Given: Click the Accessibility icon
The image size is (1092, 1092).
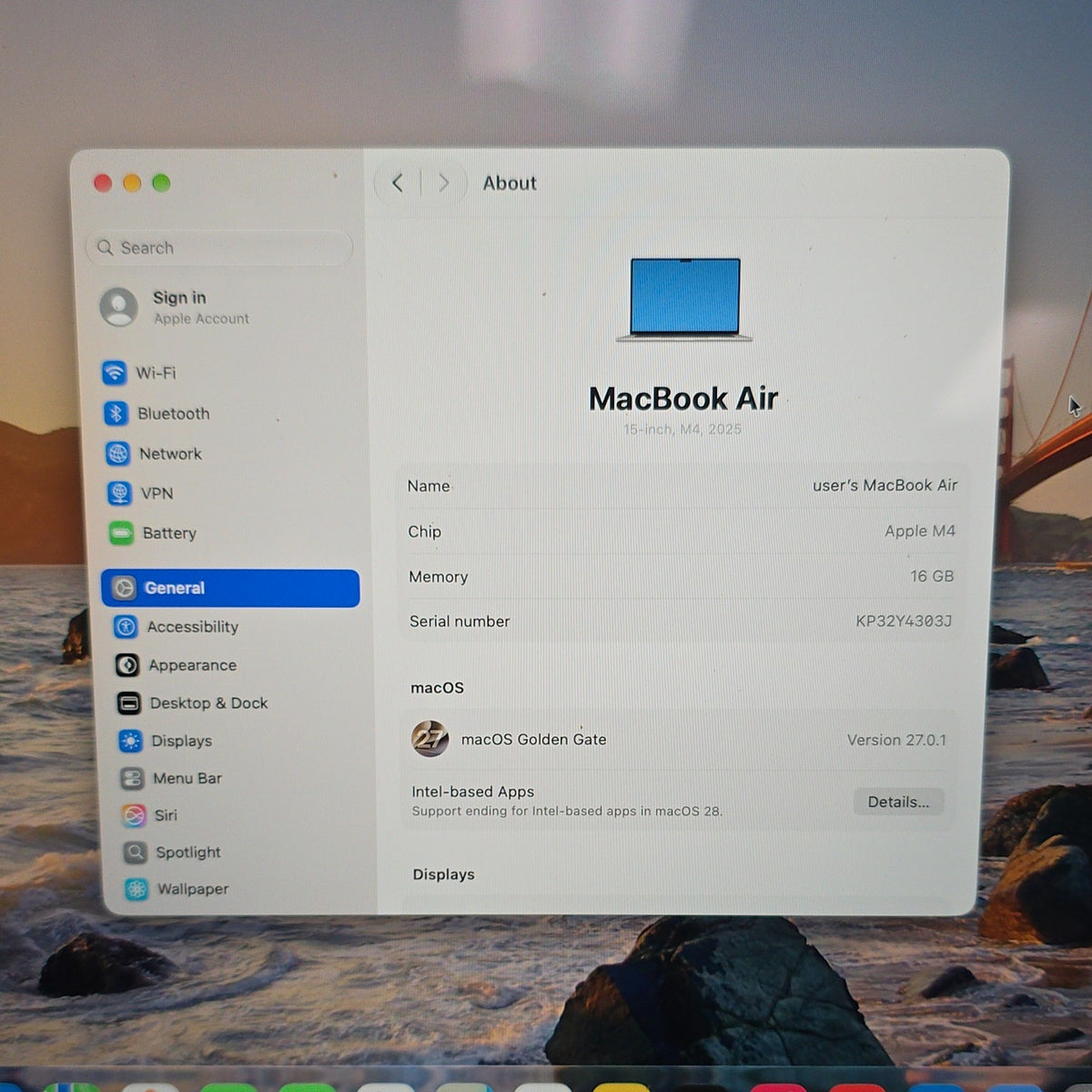Looking at the screenshot, I should (x=126, y=626).
